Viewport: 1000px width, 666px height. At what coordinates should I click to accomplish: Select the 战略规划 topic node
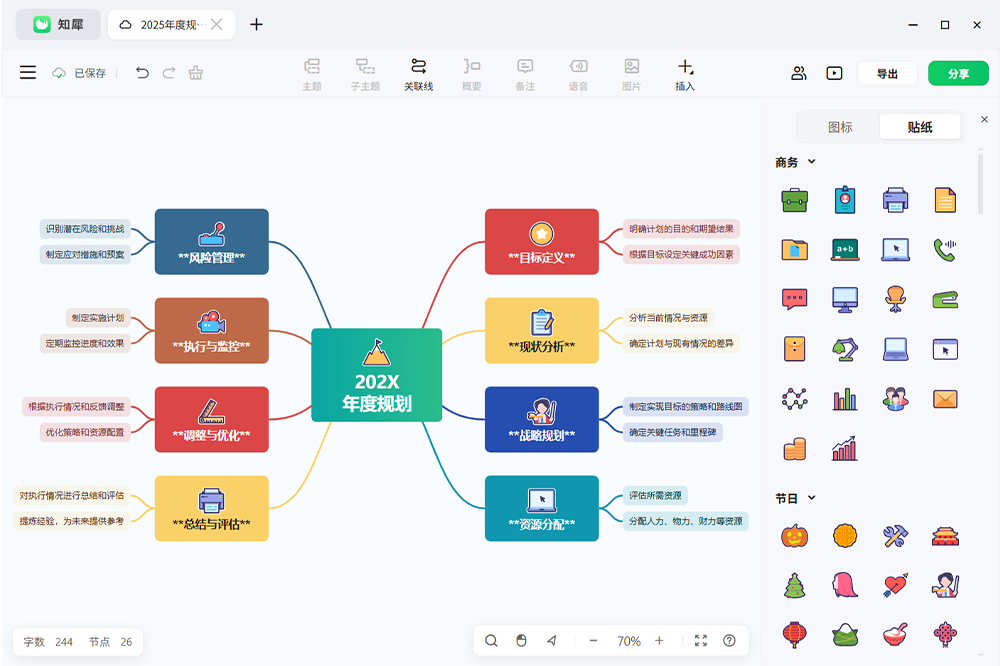click(541, 420)
